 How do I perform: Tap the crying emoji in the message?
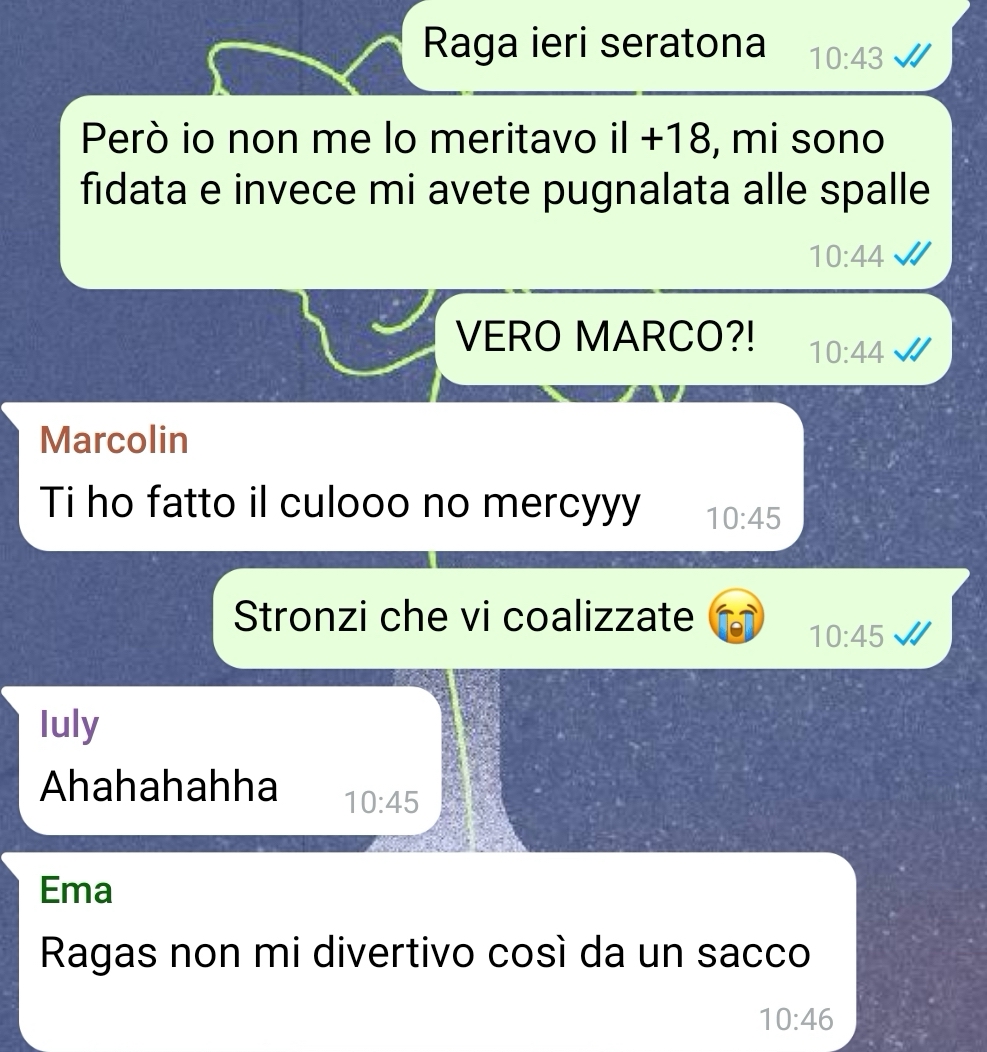click(x=737, y=616)
